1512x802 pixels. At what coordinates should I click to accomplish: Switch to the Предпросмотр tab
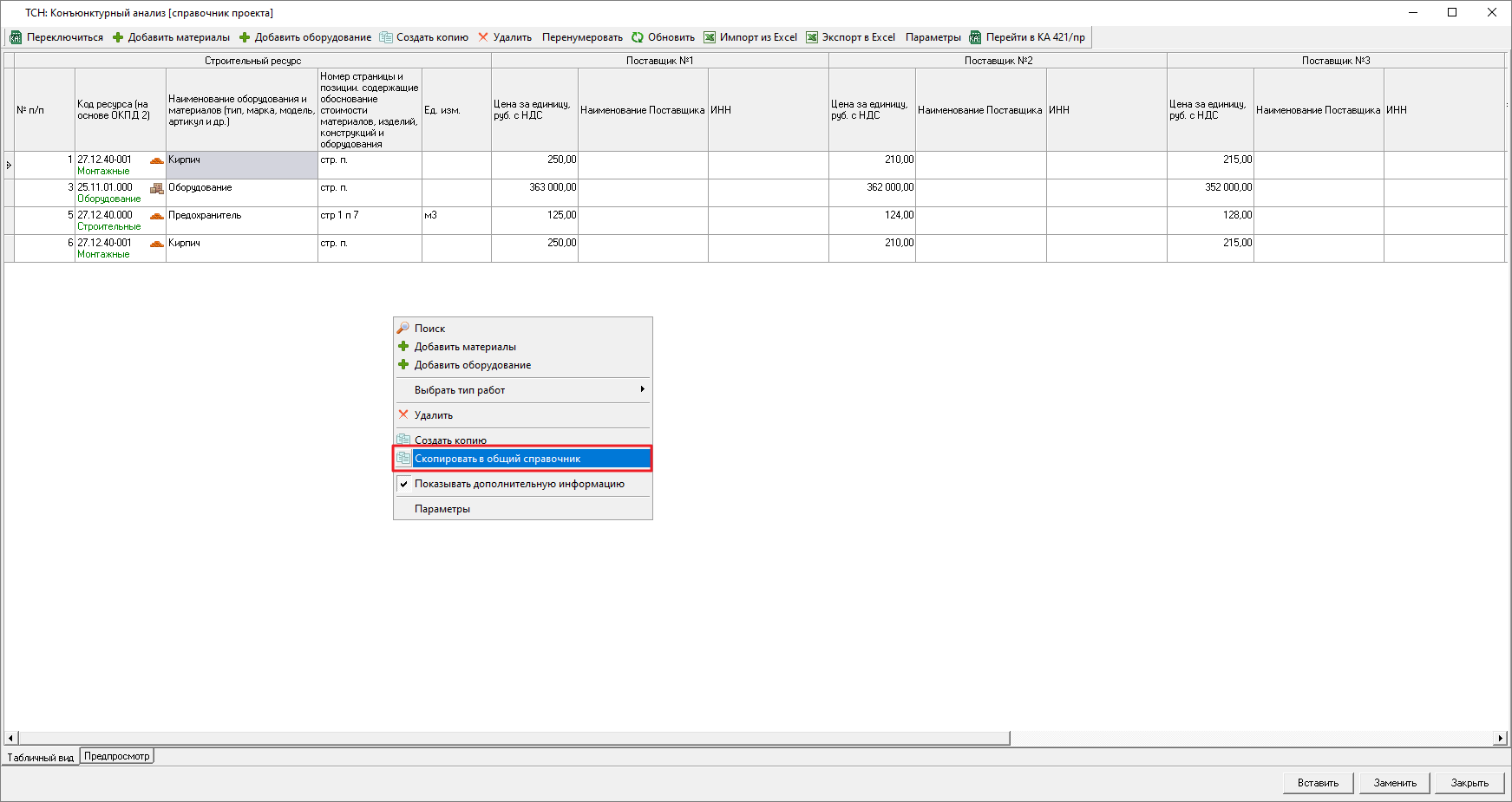pos(117,756)
